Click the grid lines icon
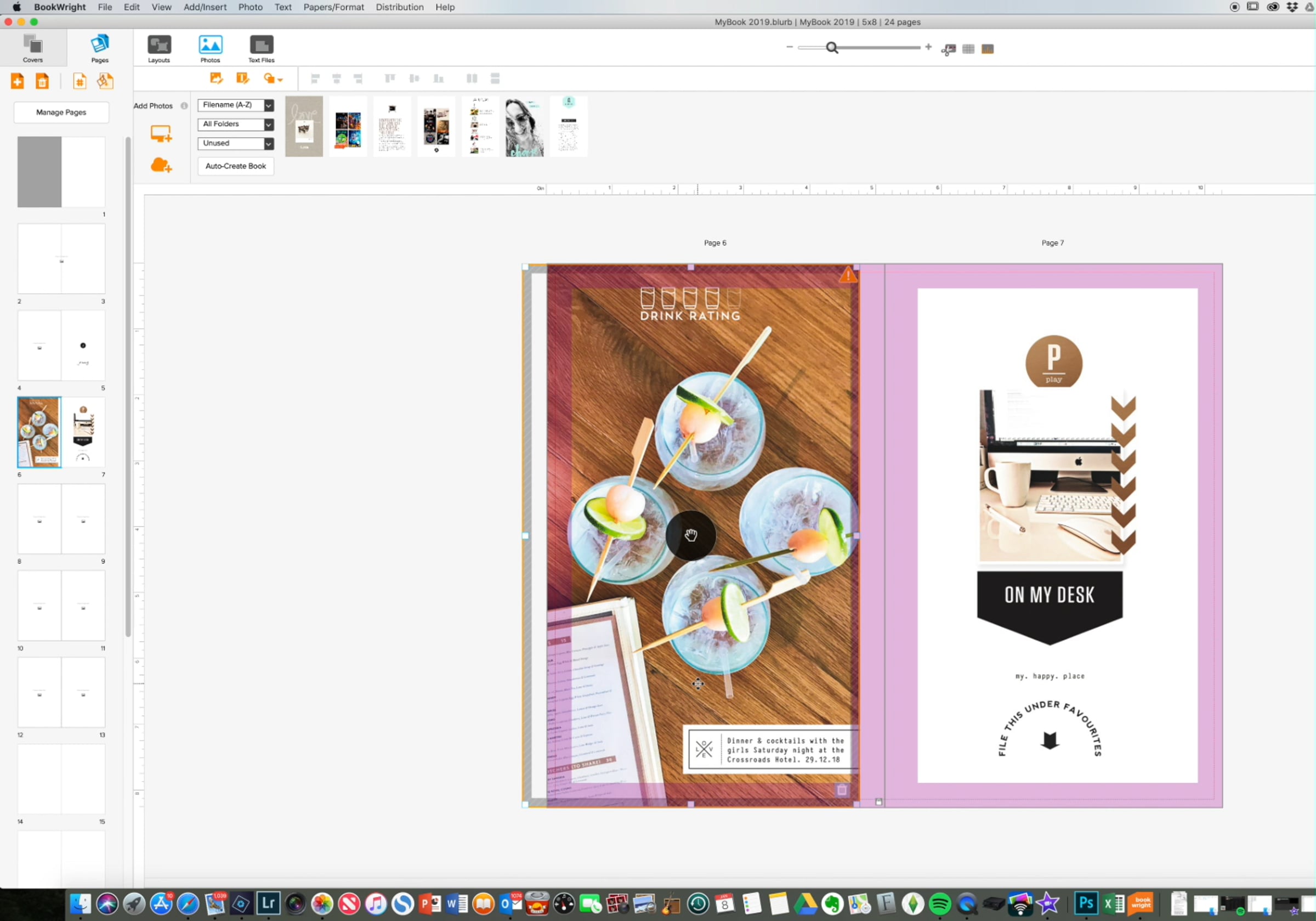Viewport: 1316px width, 921px height. click(x=968, y=49)
